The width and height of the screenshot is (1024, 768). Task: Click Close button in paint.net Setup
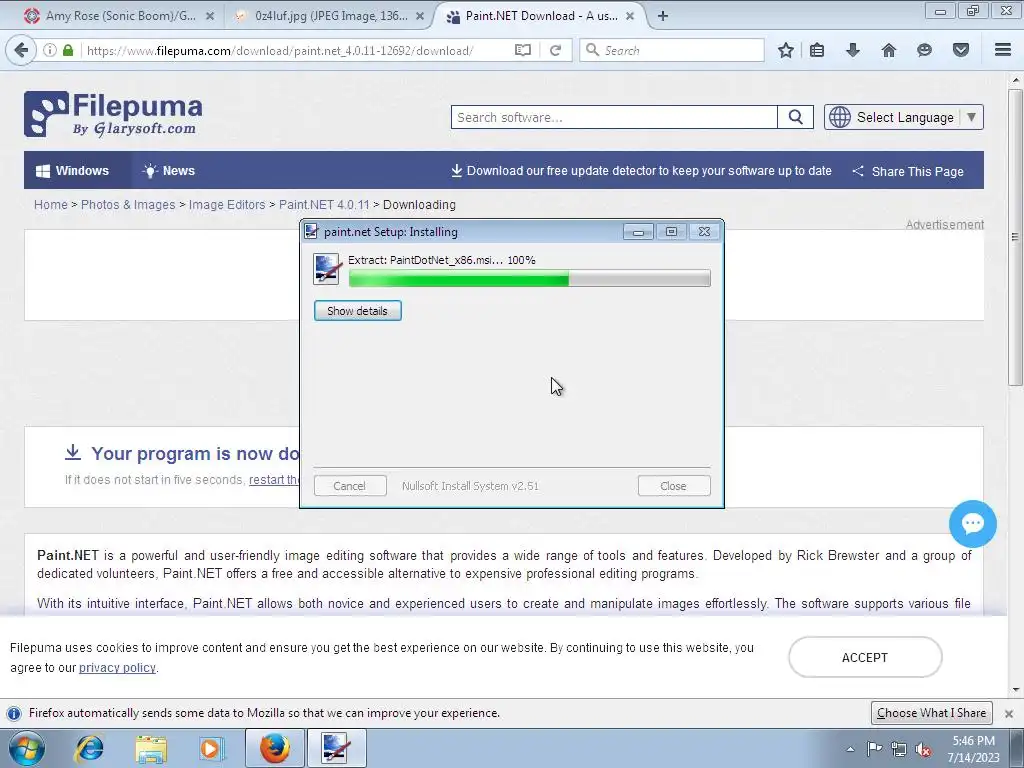(x=673, y=486)
